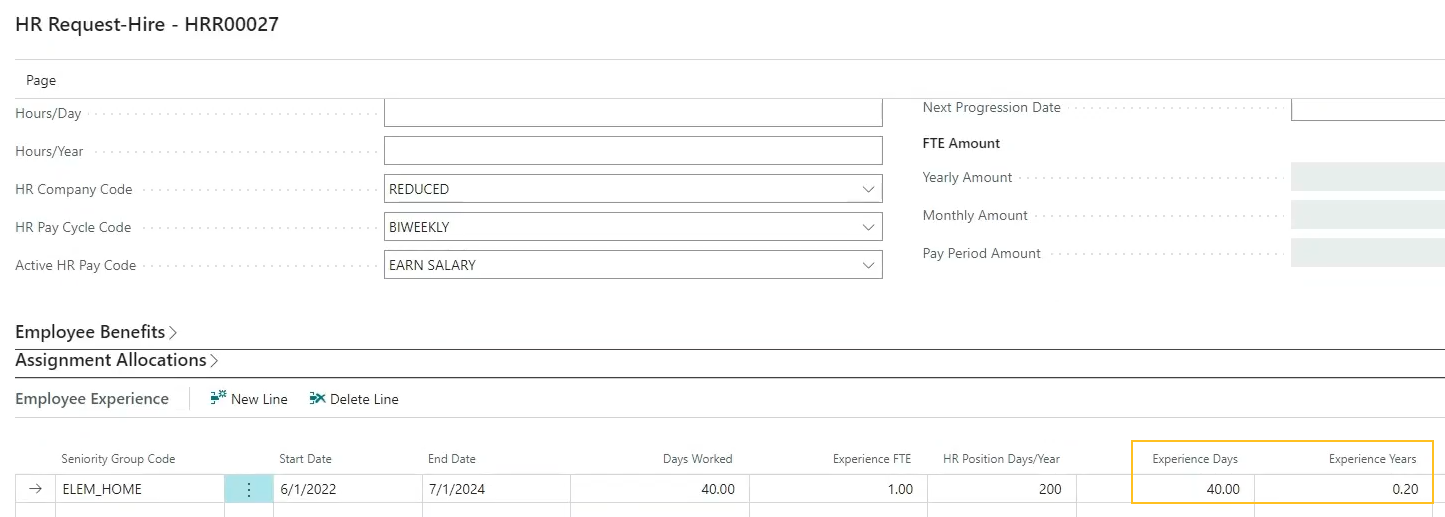Edit the Start Date cell 6/1/2022
The height and width of the screenshot is (517, 1445).
(346, 489)
